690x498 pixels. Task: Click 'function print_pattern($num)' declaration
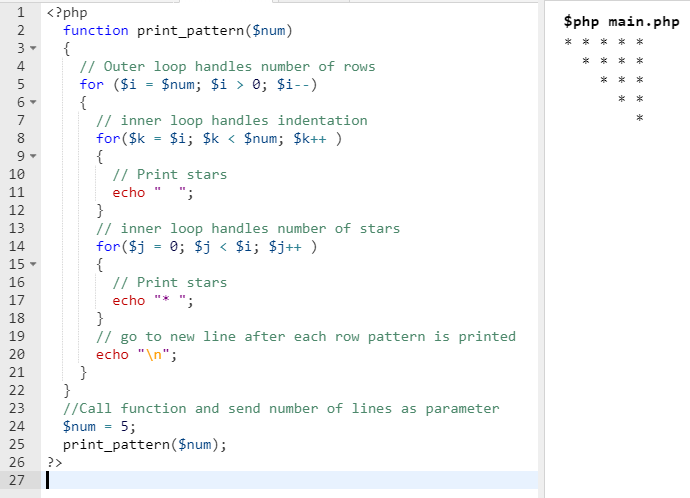tap(178, 30)
